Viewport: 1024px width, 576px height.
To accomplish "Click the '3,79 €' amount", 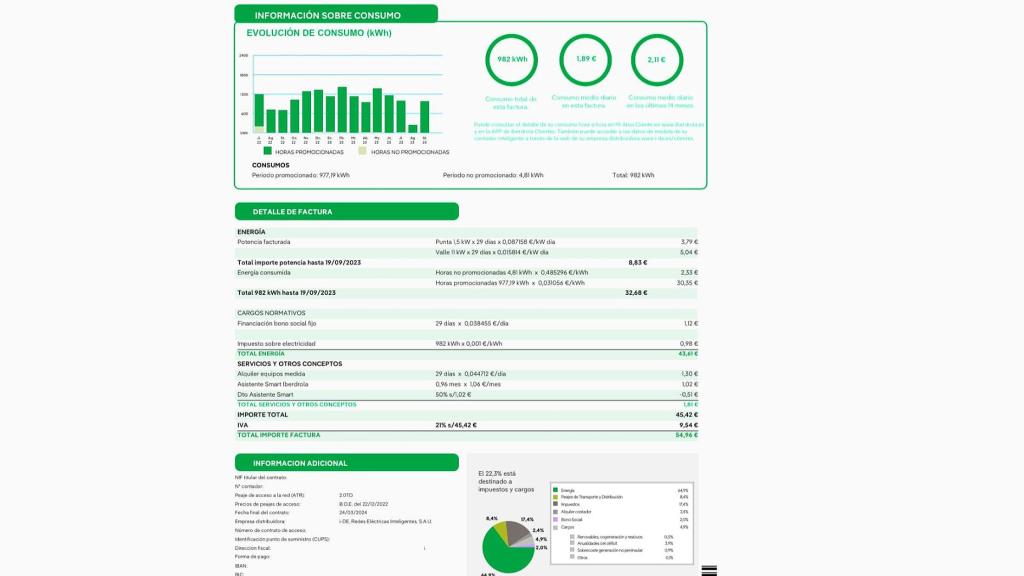I will (x=689, y=242).
